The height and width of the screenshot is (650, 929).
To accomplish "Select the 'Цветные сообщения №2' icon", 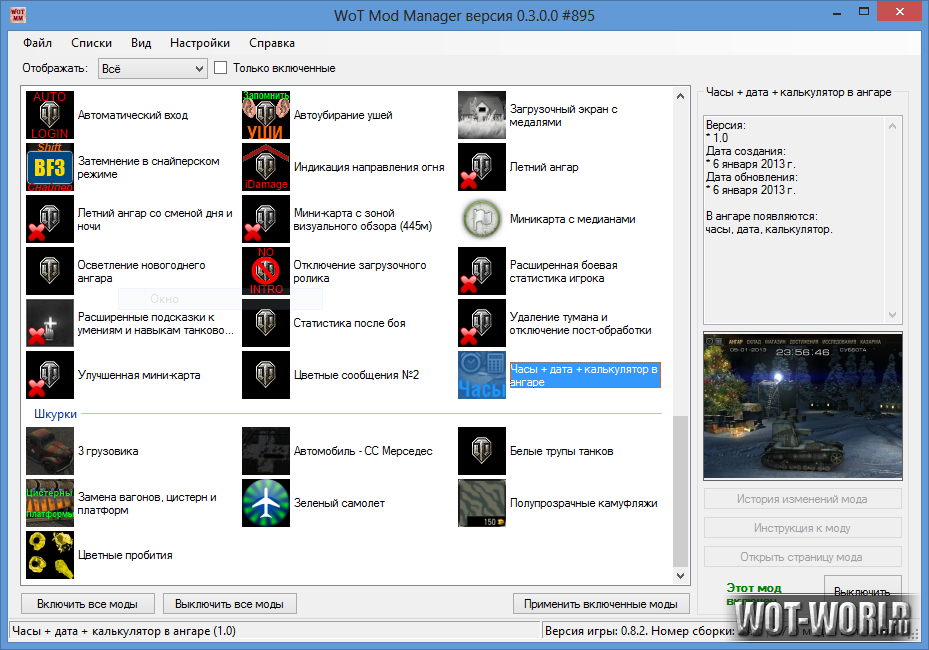I will click(x=266, y=375).
